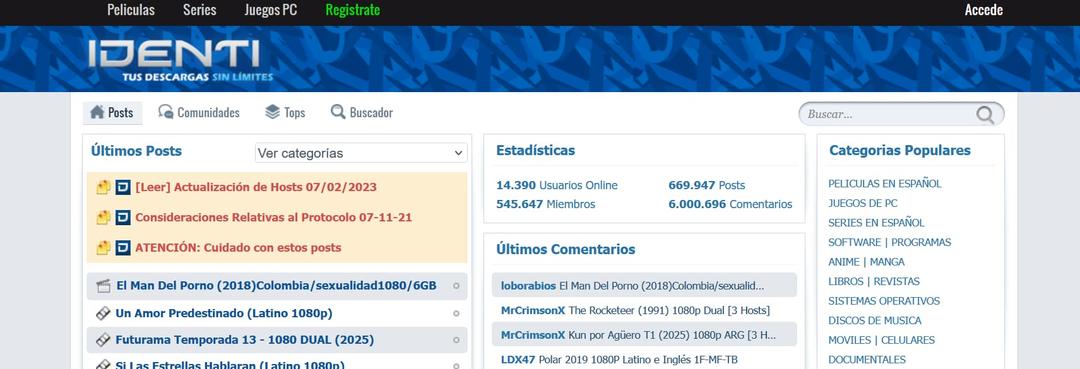Click clapperboard icon beside El Man Del Porno
Viewport: 1080px width, 369px height.
(103, 286)
